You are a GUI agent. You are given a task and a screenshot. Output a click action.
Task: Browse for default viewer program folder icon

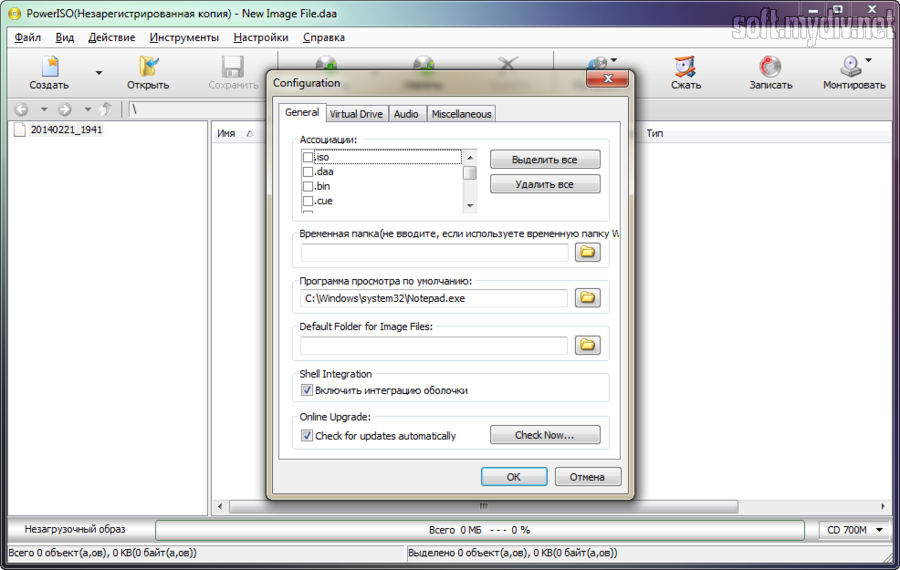(x=588, y=297)
